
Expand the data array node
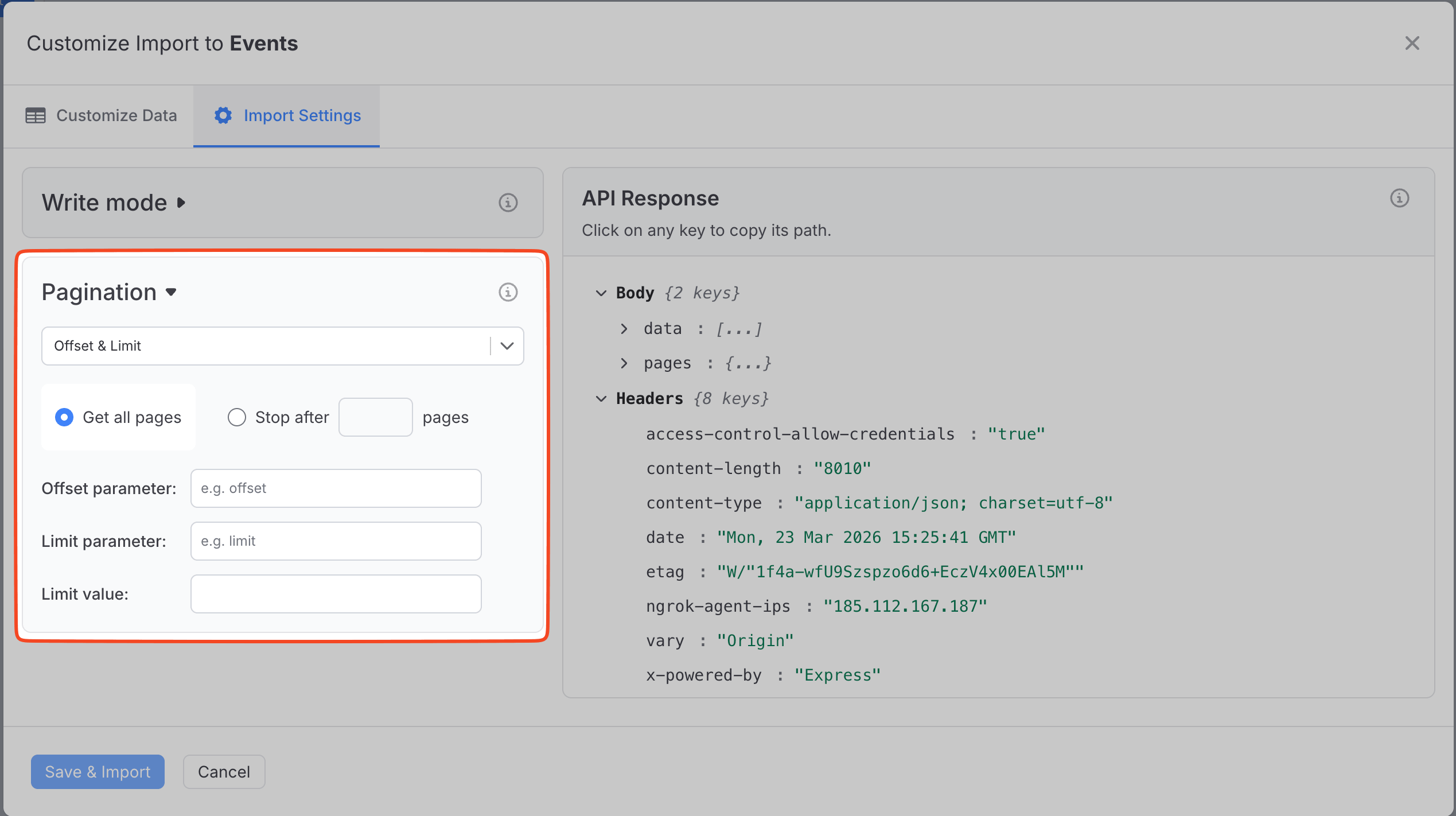click(624, 329)
